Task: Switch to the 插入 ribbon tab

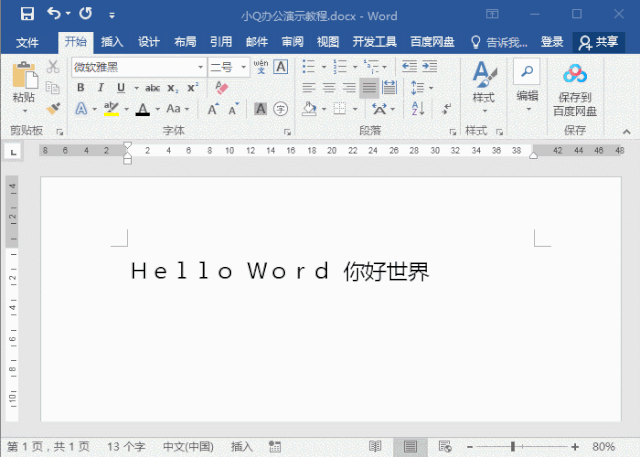Action: point(112,42)
